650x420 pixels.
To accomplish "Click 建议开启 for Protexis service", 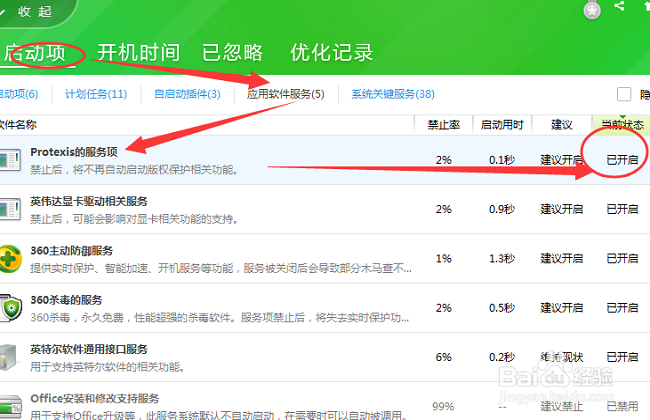I will pyautogui.click(x=562, y=160).
